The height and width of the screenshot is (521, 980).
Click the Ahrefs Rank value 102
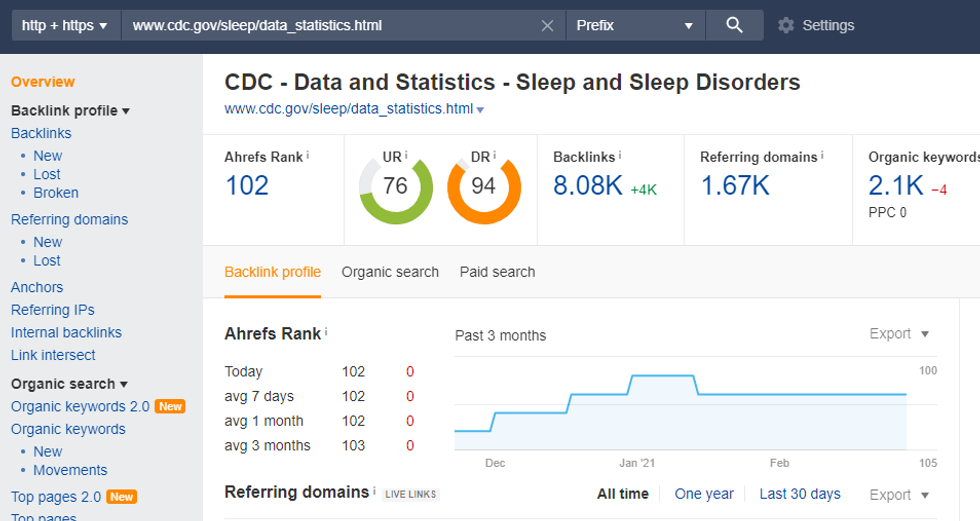247,186
